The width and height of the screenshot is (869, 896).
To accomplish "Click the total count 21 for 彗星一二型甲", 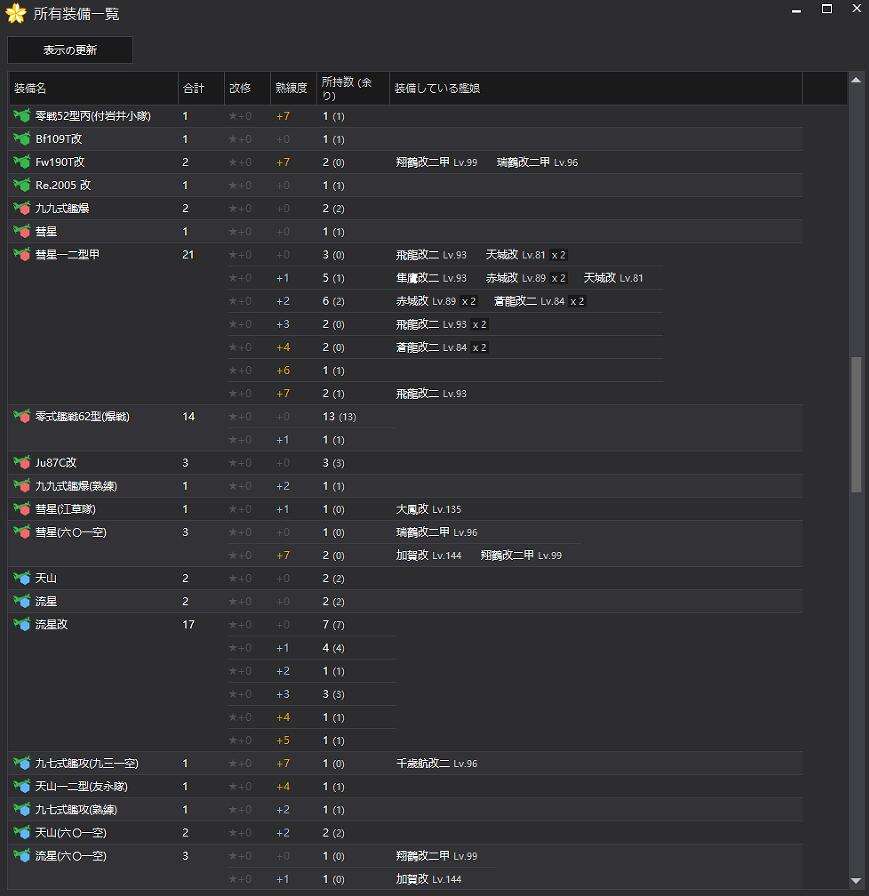I will coord(188,255).
